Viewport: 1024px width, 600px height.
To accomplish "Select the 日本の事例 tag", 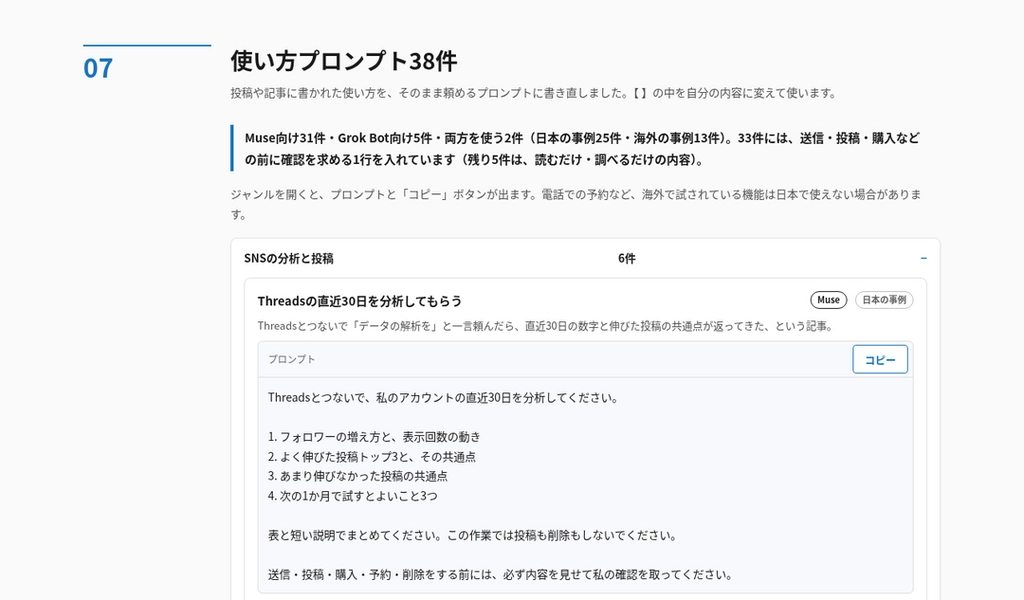I will (x=884, y=300).
